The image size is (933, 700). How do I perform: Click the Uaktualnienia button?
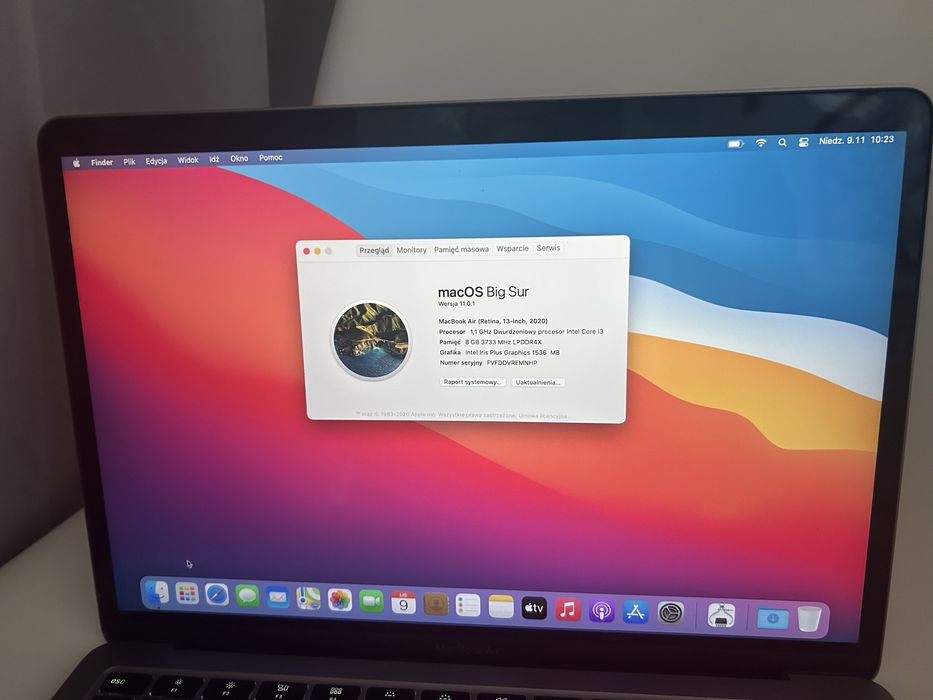537,383
